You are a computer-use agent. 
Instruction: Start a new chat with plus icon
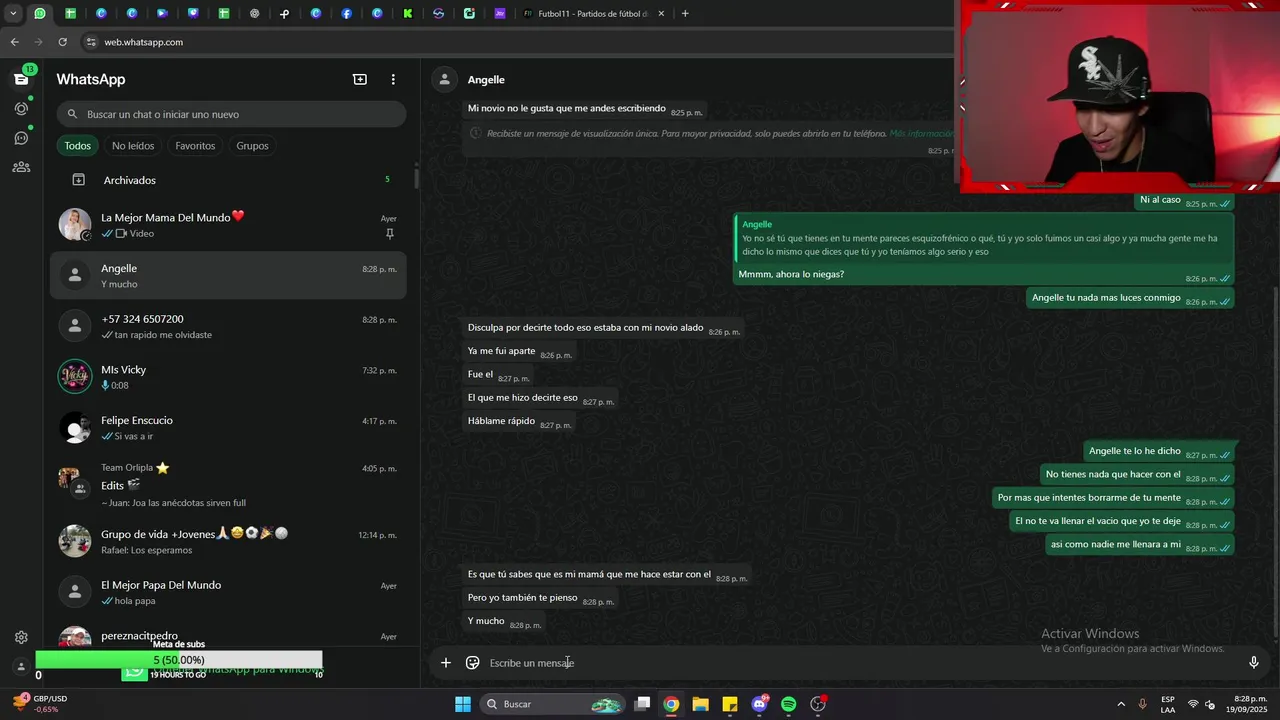360,79
